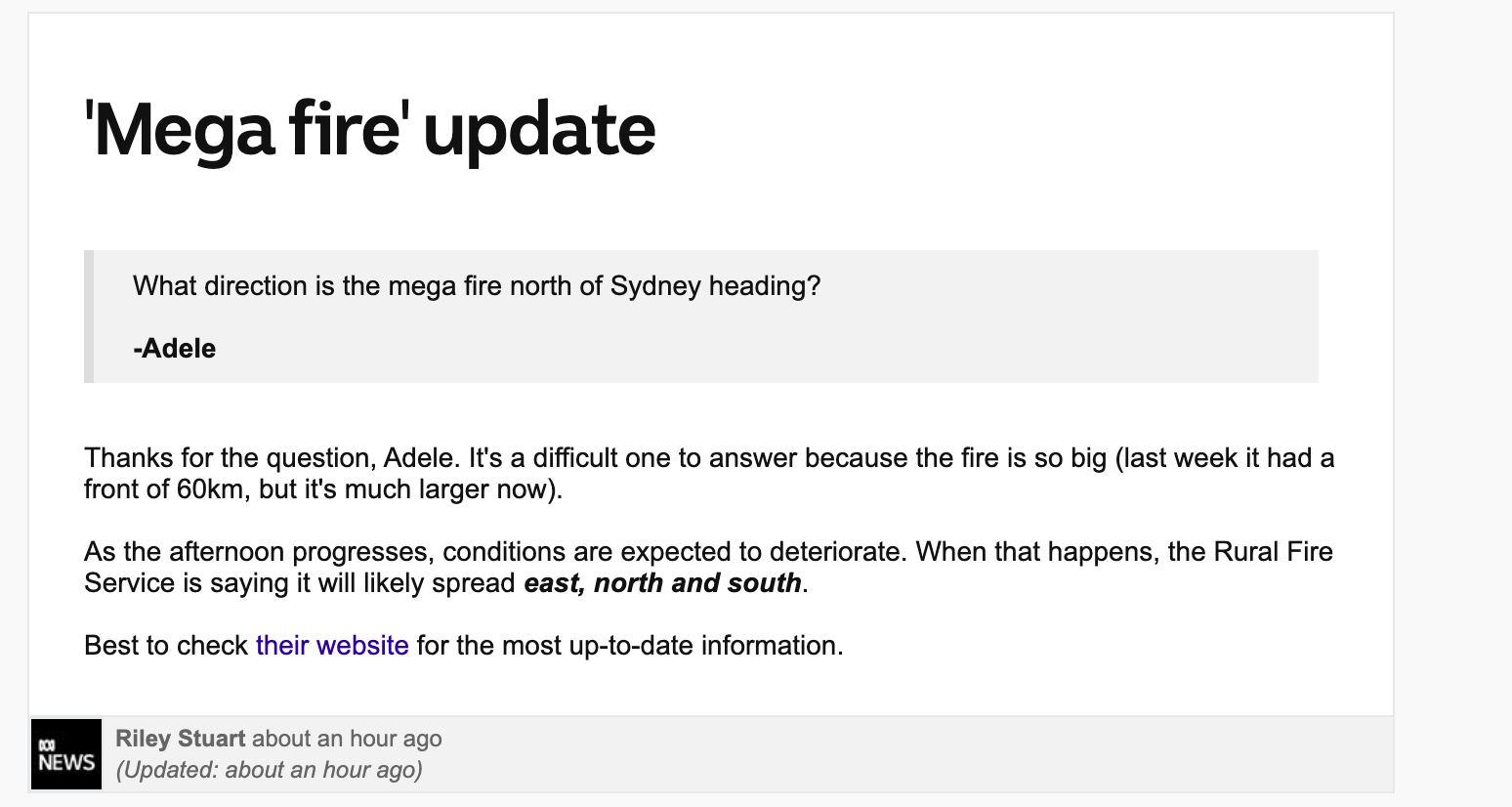
Task: Click the ''Mega fire' update' headline
Action: (370, 130)
